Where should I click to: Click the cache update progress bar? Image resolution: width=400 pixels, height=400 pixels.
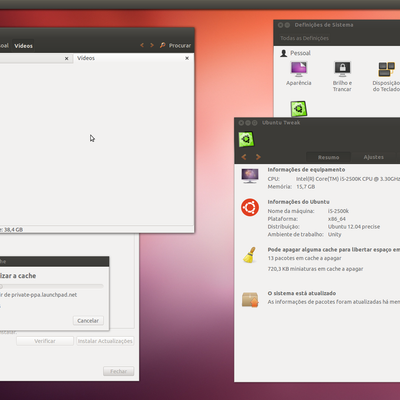(52, 286)
